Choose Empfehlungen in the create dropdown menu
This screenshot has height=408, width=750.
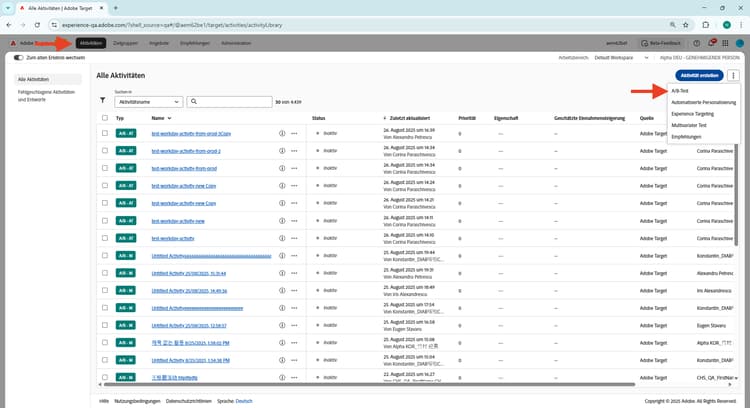(686, 137)
